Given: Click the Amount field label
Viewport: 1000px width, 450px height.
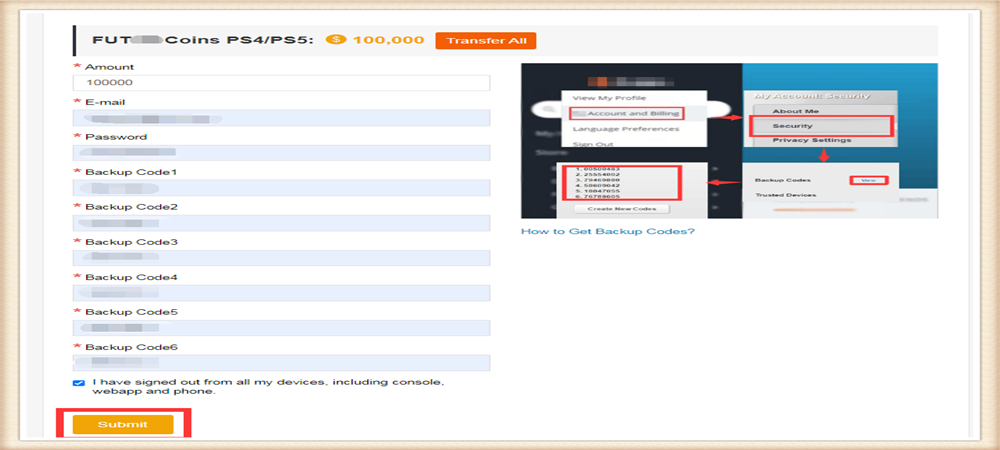Looking at the screenshot, I should (x=110, y=67).
